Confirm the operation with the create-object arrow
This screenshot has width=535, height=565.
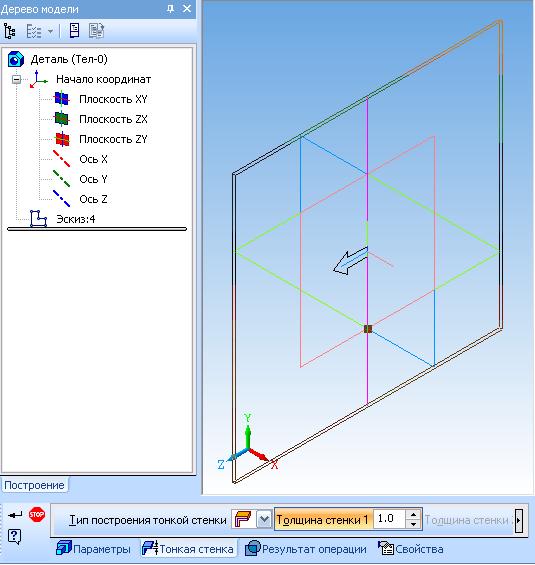(x=15, y=515)
